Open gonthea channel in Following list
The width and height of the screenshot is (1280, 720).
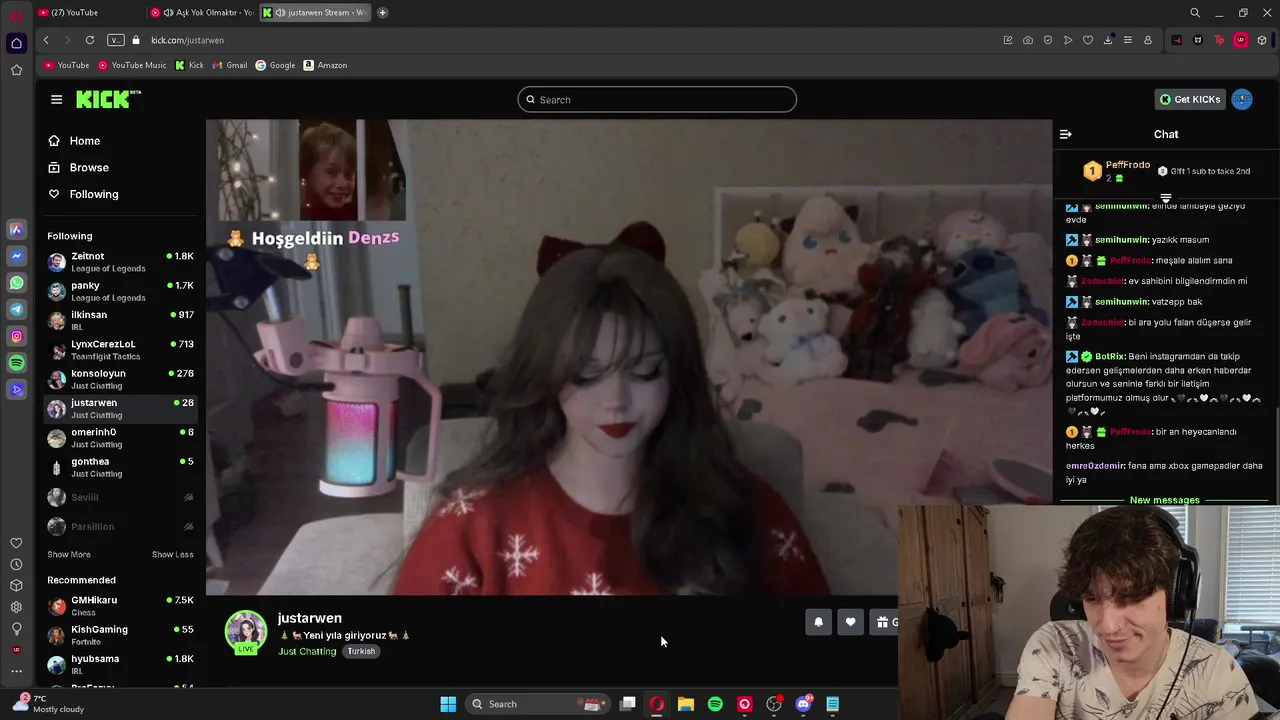click(x=120, y=467)
